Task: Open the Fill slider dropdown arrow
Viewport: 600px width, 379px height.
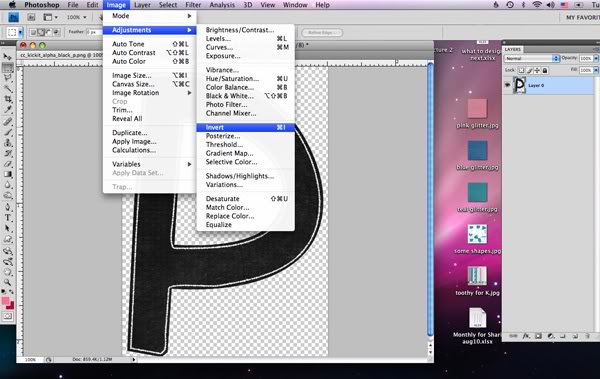Action: point(596,70)
